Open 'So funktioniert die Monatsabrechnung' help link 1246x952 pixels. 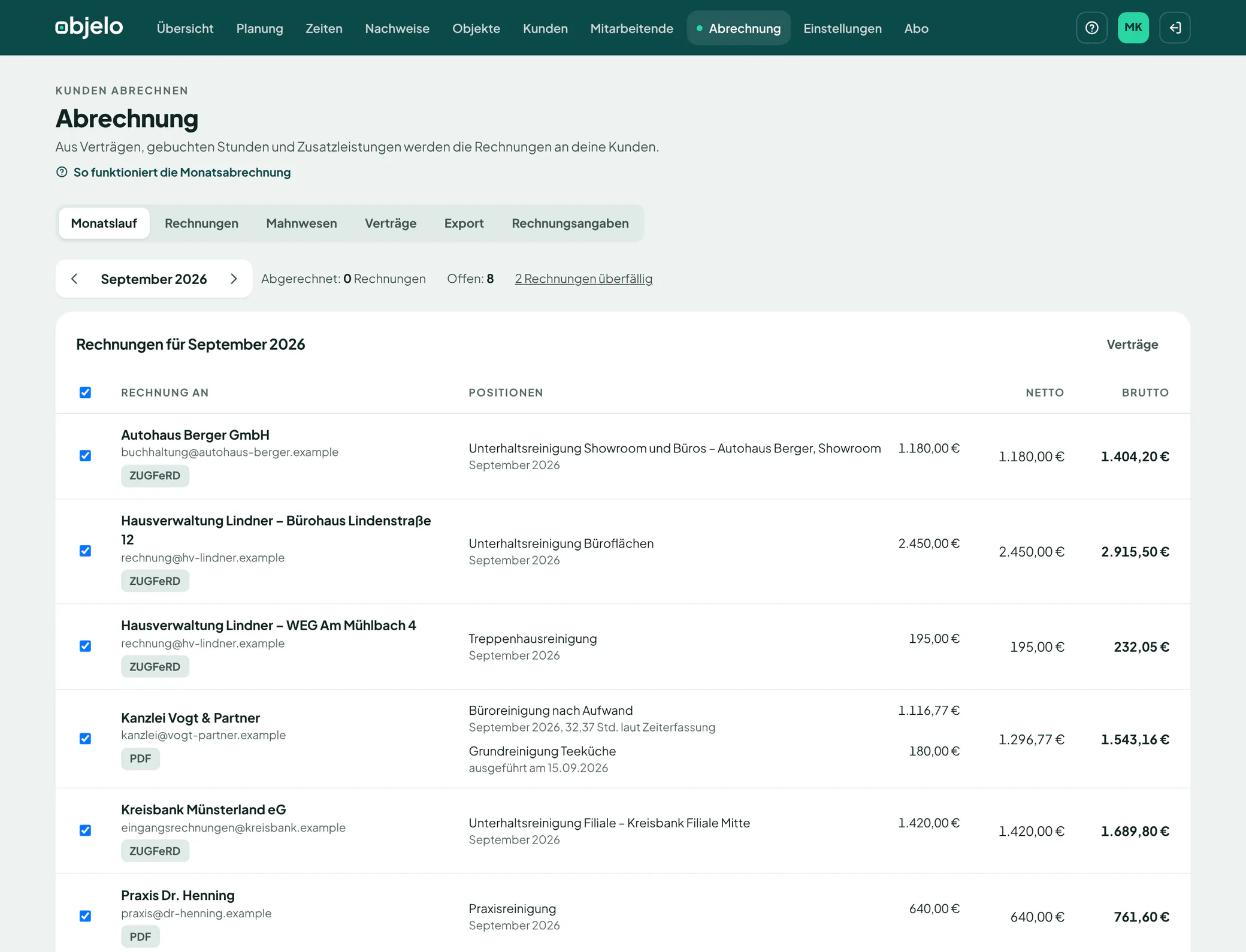coord(173,173)
